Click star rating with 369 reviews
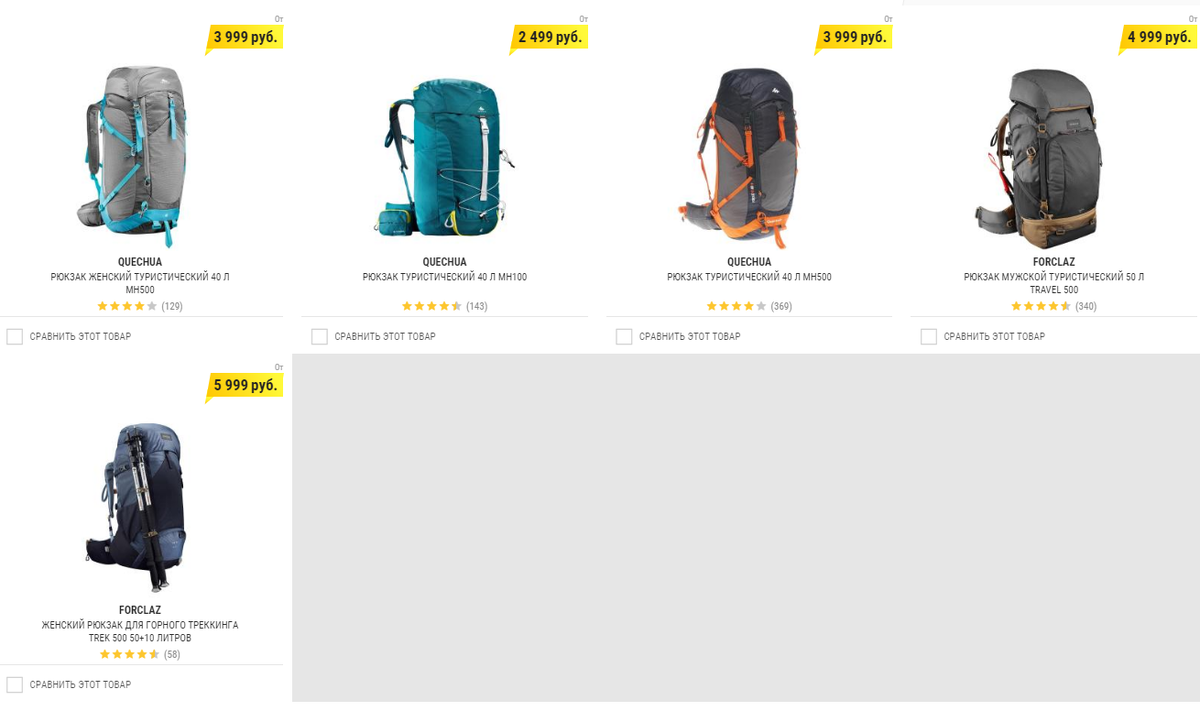This screenshot has width=1200, height=711. [x=737, y=306]
